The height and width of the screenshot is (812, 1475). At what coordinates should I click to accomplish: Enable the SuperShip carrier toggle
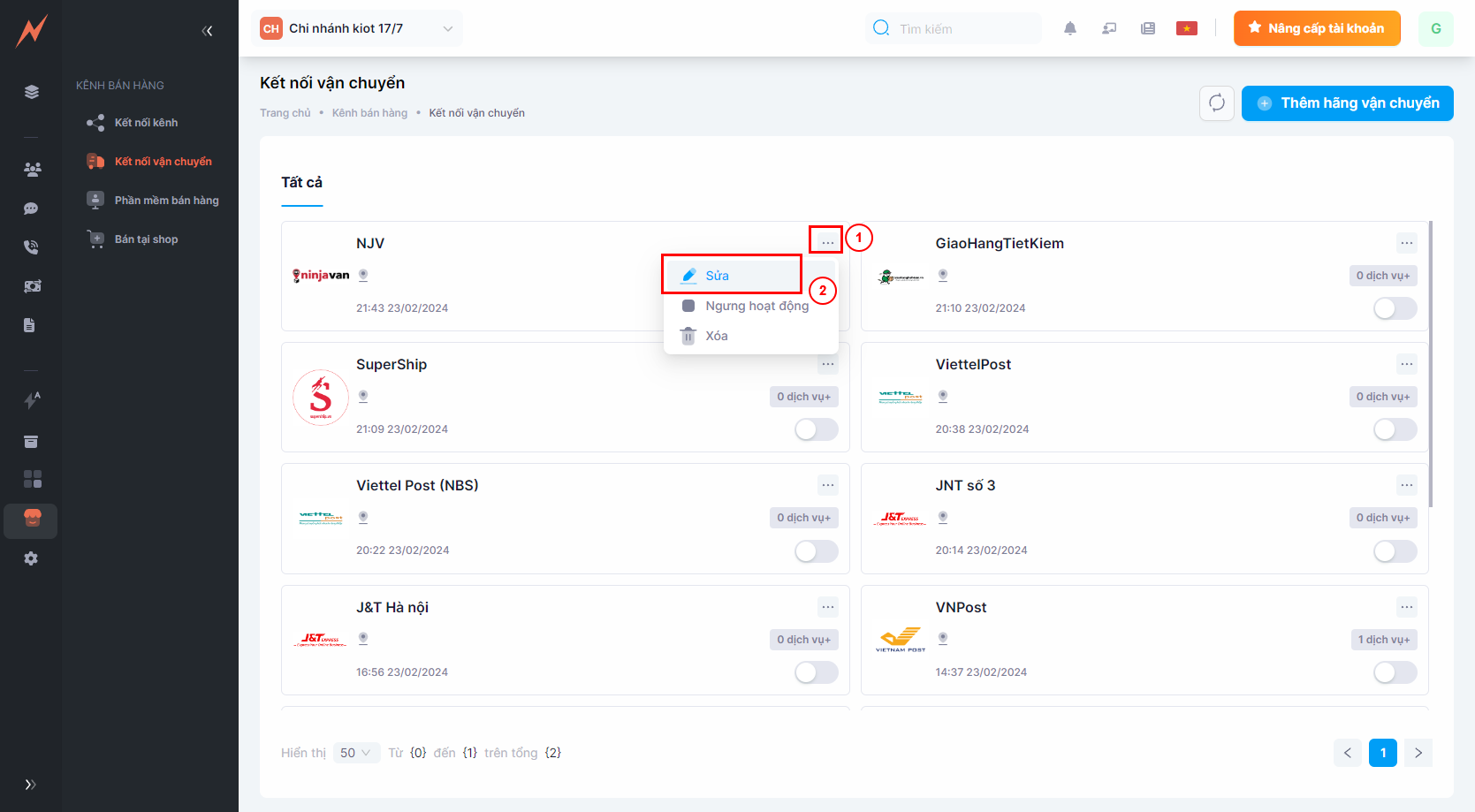[x=816, y=429]
